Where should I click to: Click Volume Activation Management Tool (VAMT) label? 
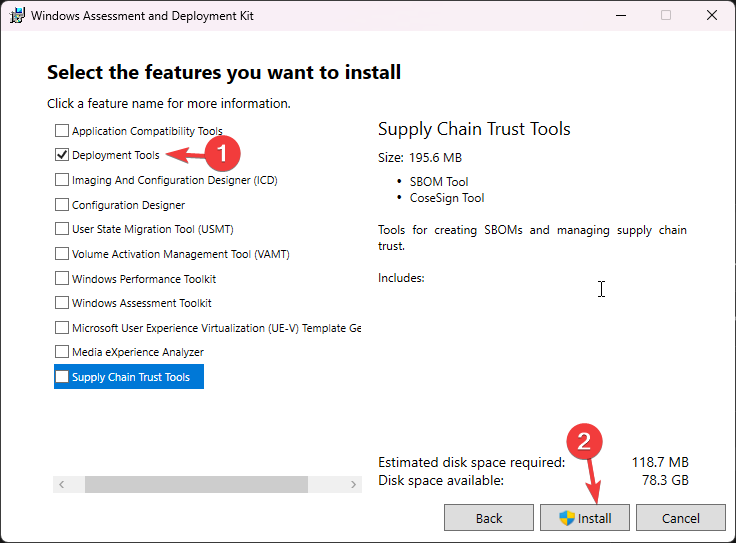pos(181,254)
